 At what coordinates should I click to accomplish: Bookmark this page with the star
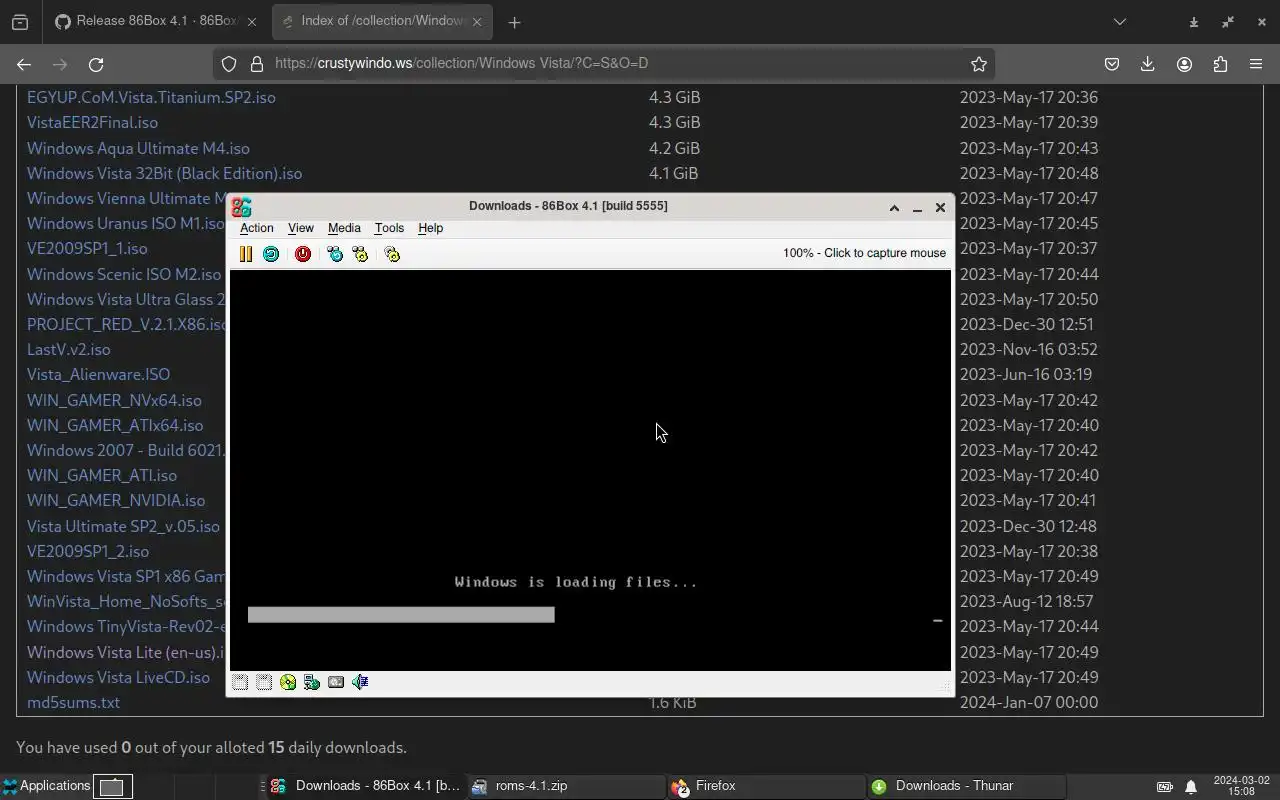pos(979,64)
